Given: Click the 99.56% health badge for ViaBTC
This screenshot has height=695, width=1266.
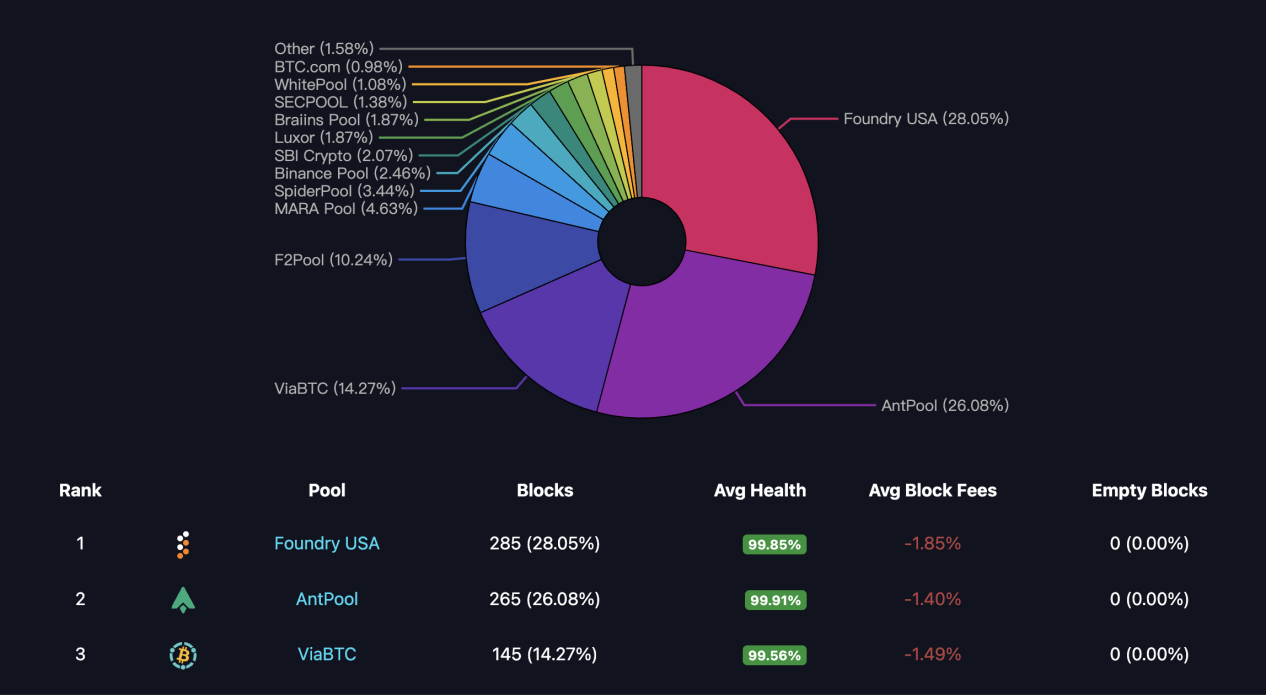Looking at the screenshot, I should coord(773,655).
